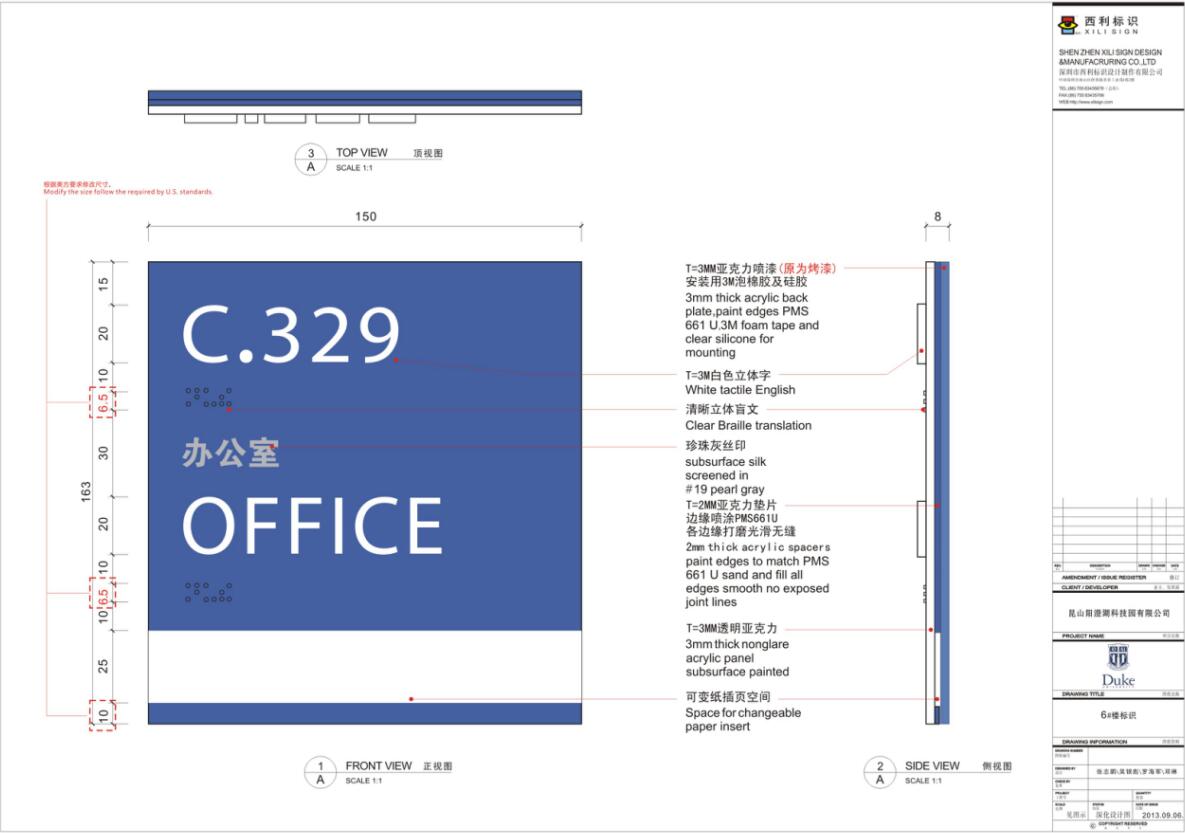Click the red text 原为烤漆 in the annotation
The height and width of the screenshot is (833, 1185).
(807, 268)
